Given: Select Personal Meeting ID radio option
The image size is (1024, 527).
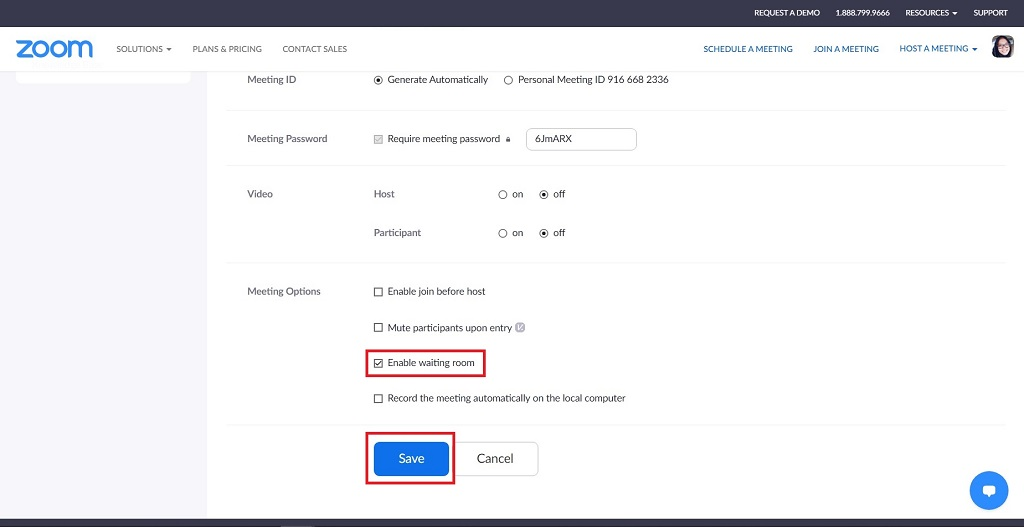Looking at the screenshot, I should (508, 80).
